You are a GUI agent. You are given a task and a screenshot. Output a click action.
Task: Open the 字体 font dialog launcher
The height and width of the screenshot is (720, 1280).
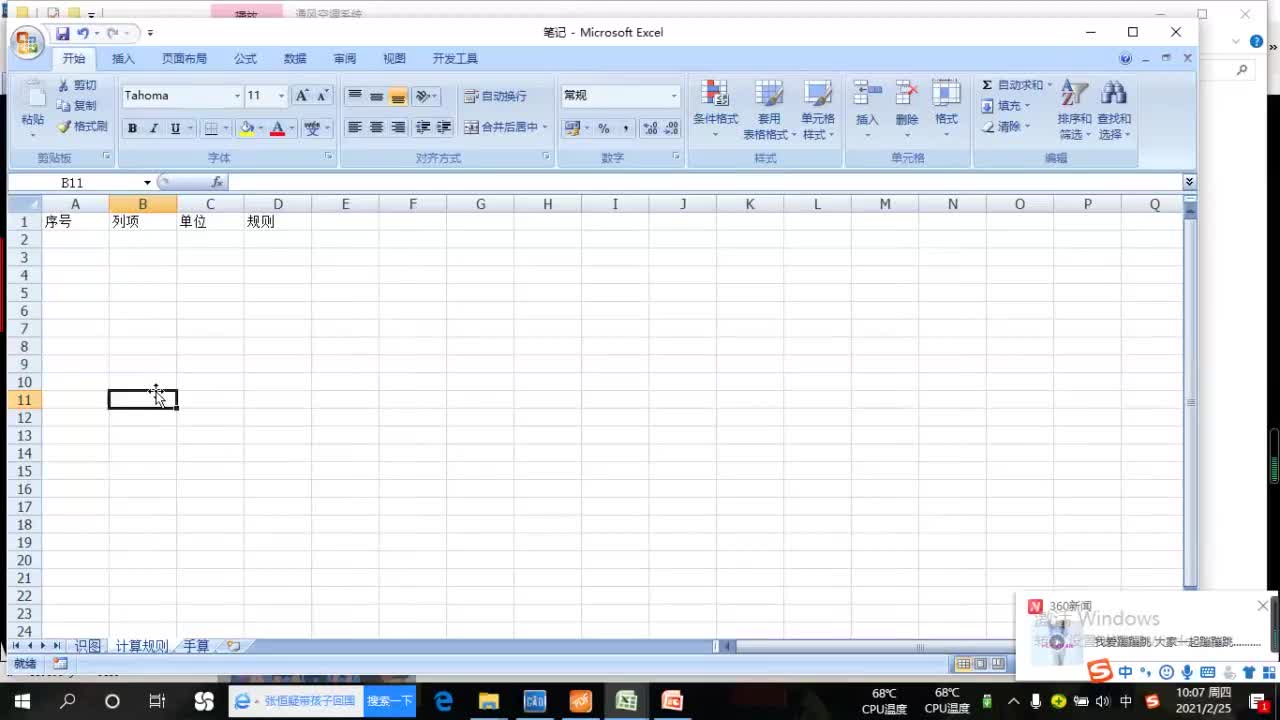(328, 157)
